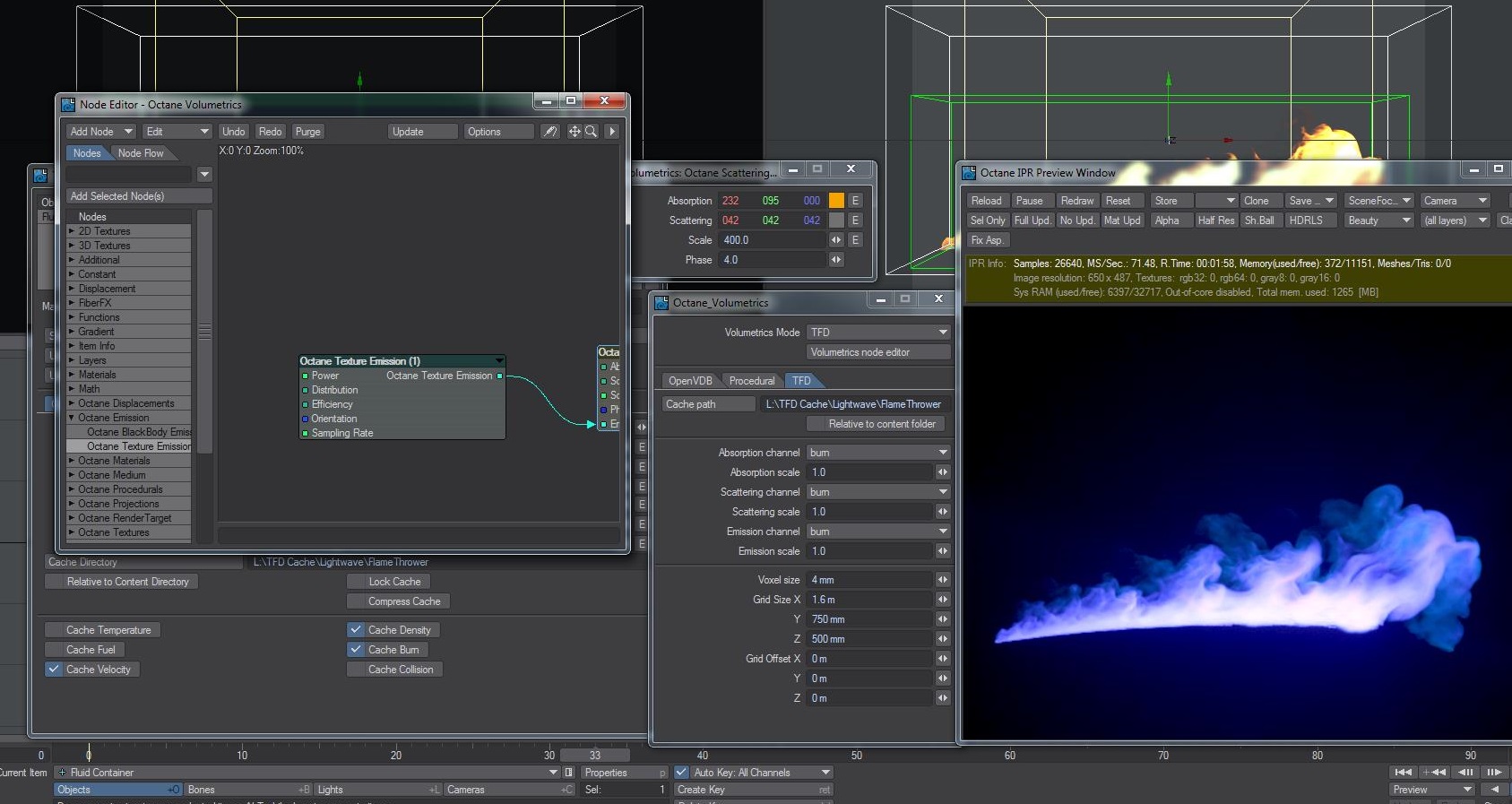Click the Grid Size X arrows spinner

coord(942,600)
